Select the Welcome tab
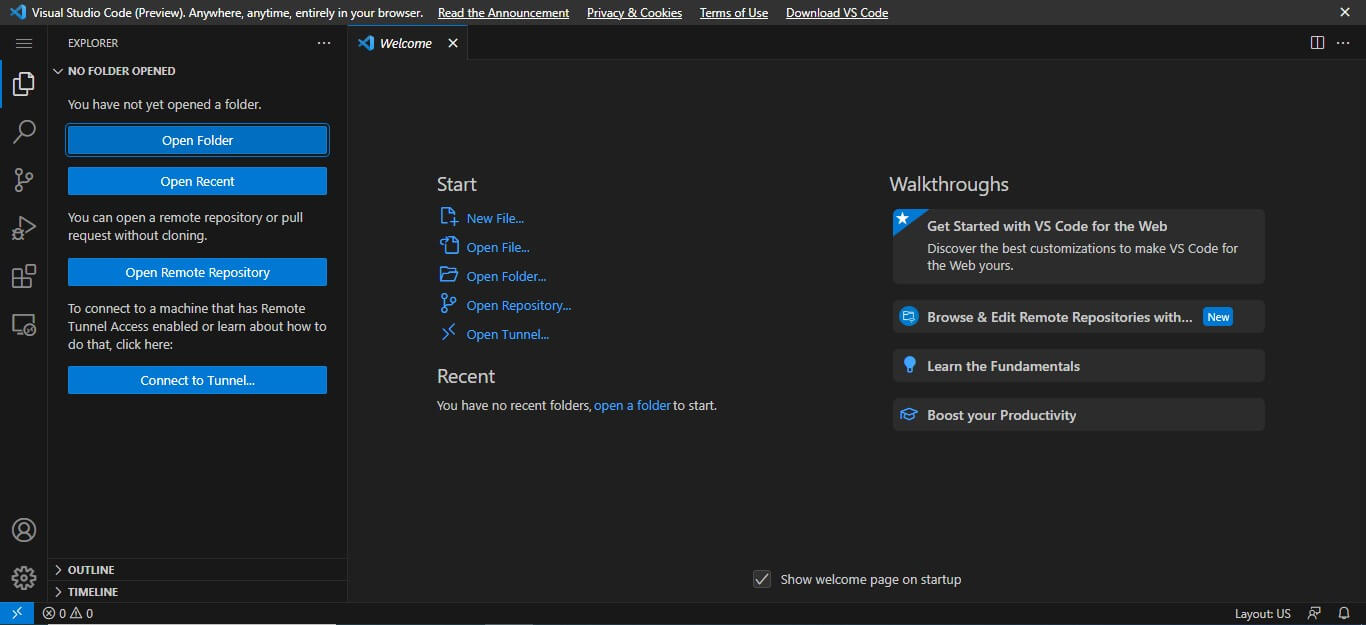 (x=404, y=43)
